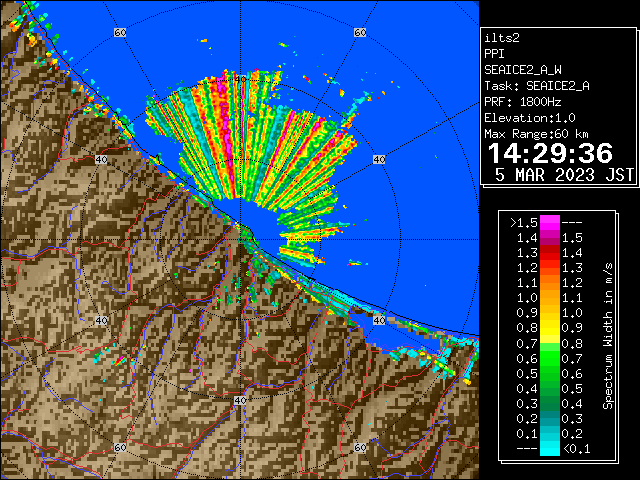The width and height of the screenshot is (640, 480).
Task: Click the left-column '1.0' legend label
Action: point(527,298)
